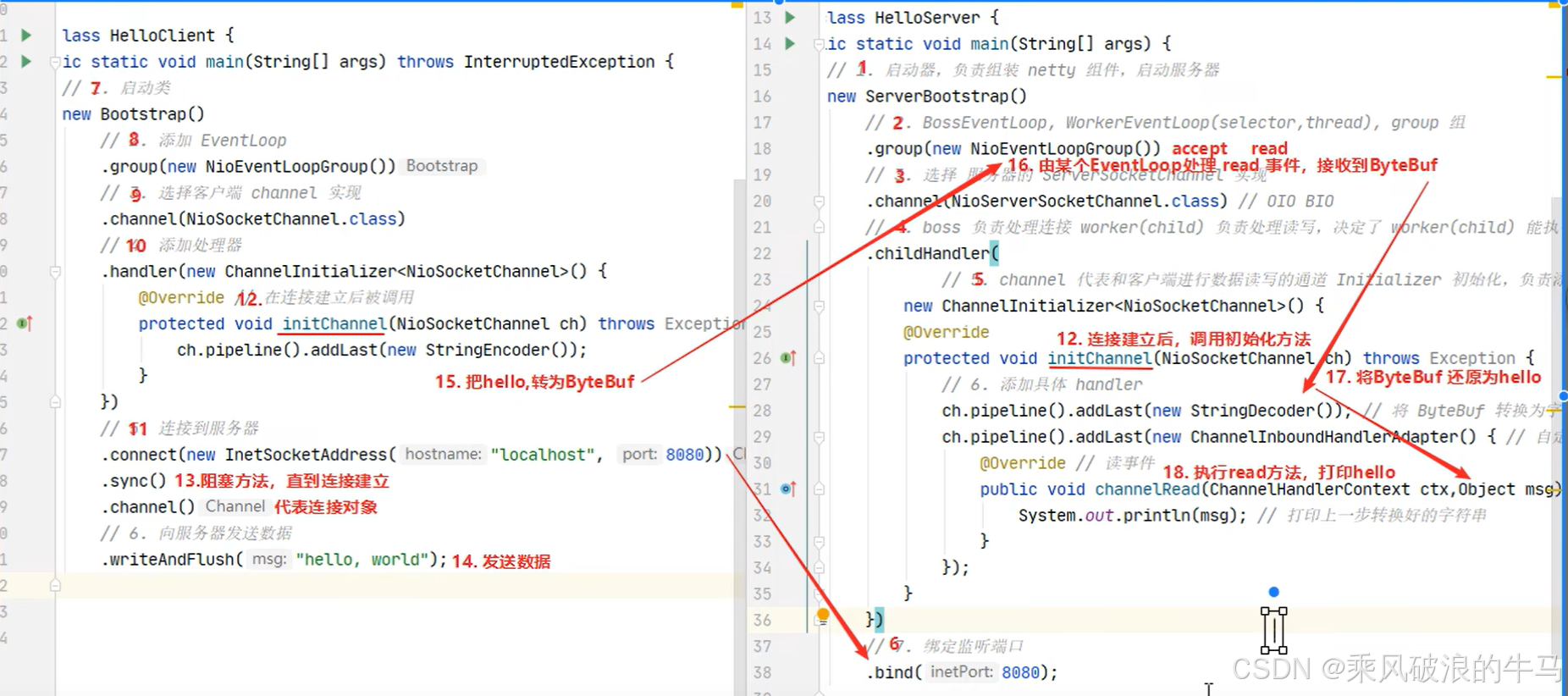Collapse HelloClient main method fold marker
Image resolution: width=1568 pixels, height=696 pixels.
point(55,62)
